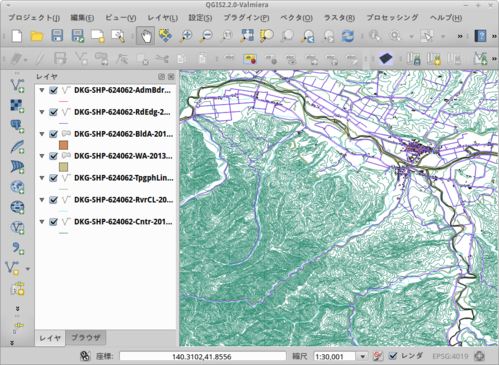Toggle mouse position extents icon in status bar
Screen dimensions: 499x365
85,356
